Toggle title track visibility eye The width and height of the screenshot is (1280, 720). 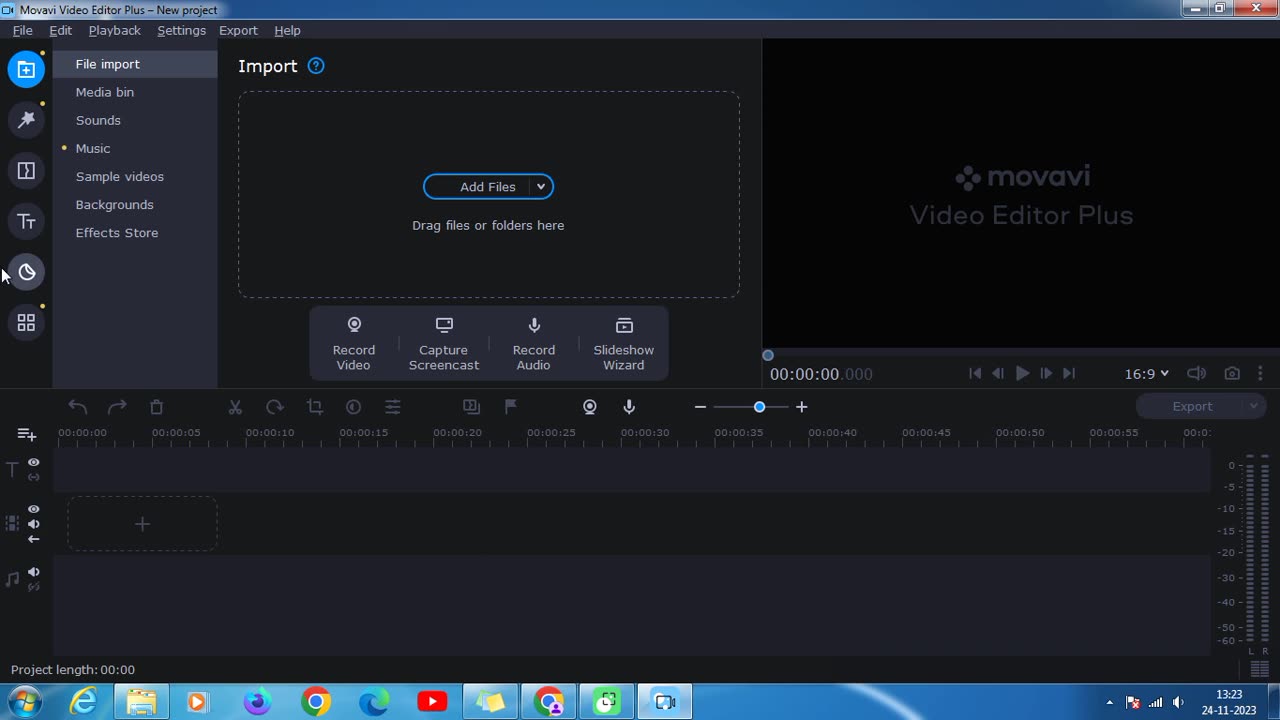point(34,462)
